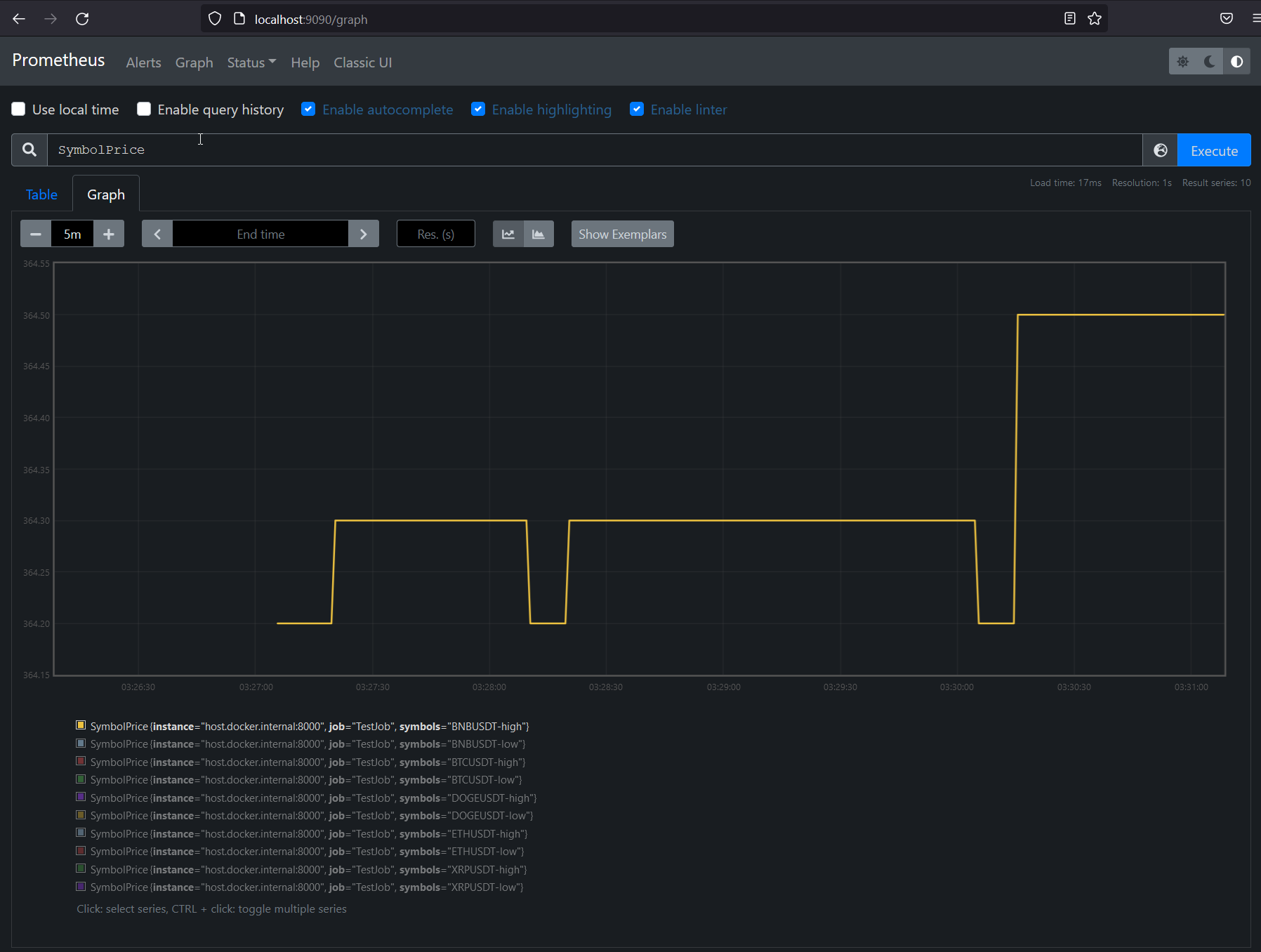The height and width of the screenshot is (952, 1261).
Task: Open the Help page
Action: click(x=305, y=62)
